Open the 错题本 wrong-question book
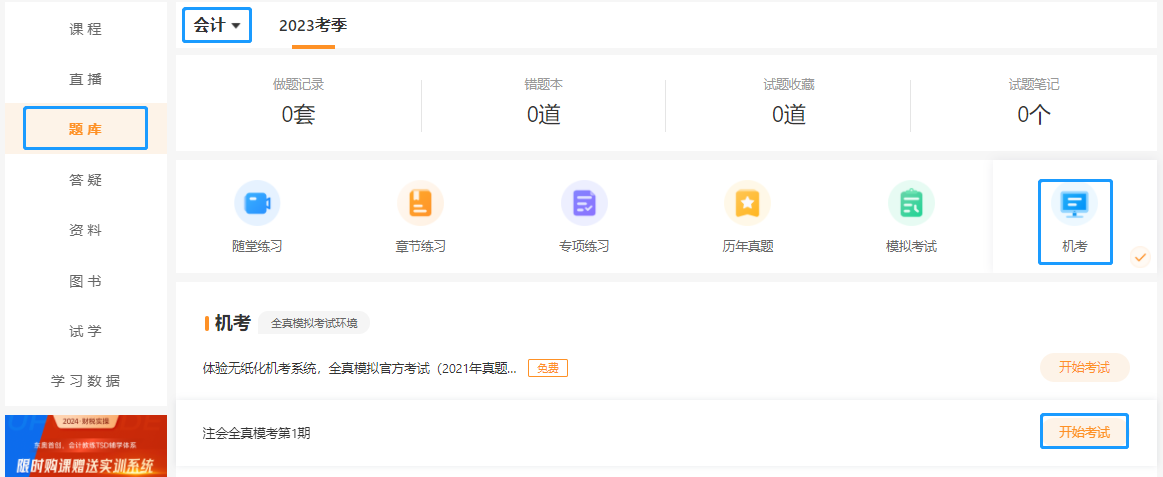1163x477 pixels. click(543, 114)
